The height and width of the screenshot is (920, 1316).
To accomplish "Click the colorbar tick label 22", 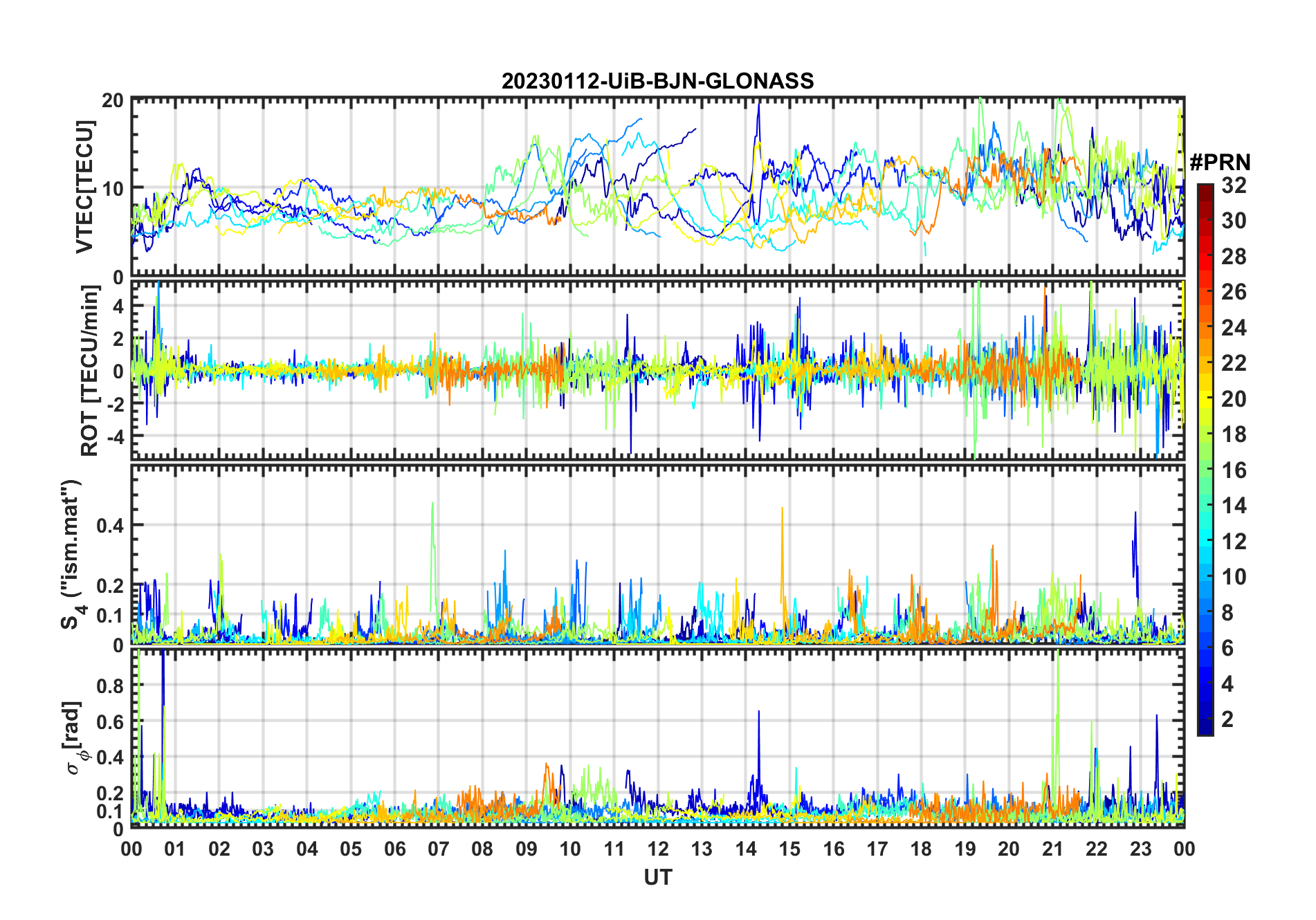I will click(1234, 363).
